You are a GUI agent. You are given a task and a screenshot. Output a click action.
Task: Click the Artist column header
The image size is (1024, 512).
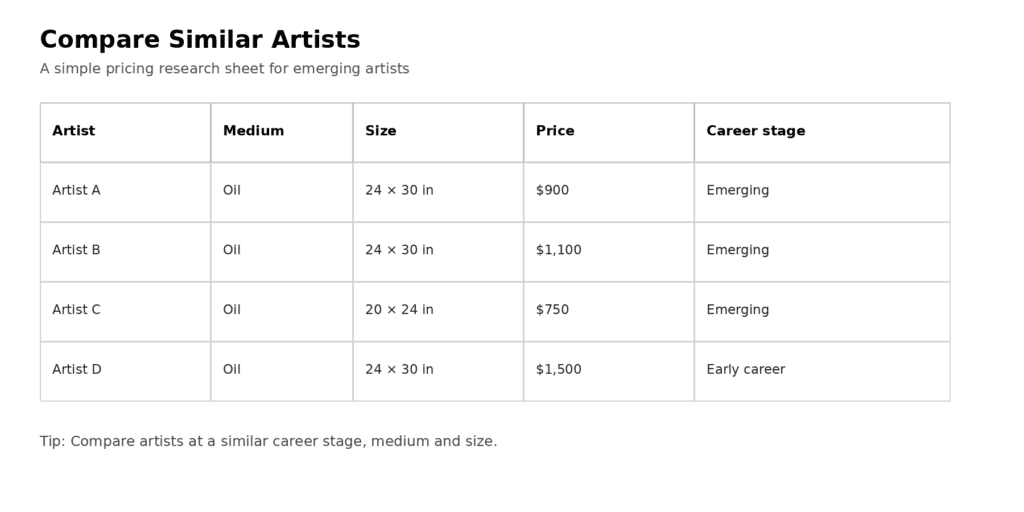(x=125, y=133)
